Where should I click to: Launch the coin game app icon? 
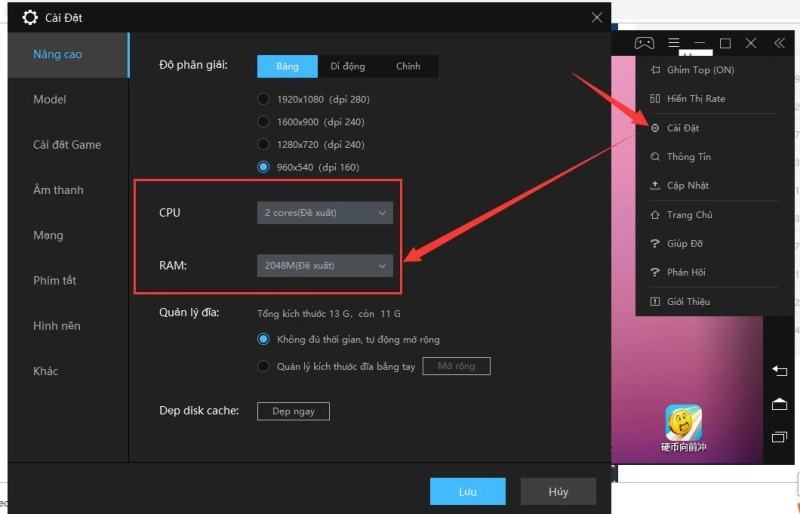pyautogui.click(x=683, y=423)
